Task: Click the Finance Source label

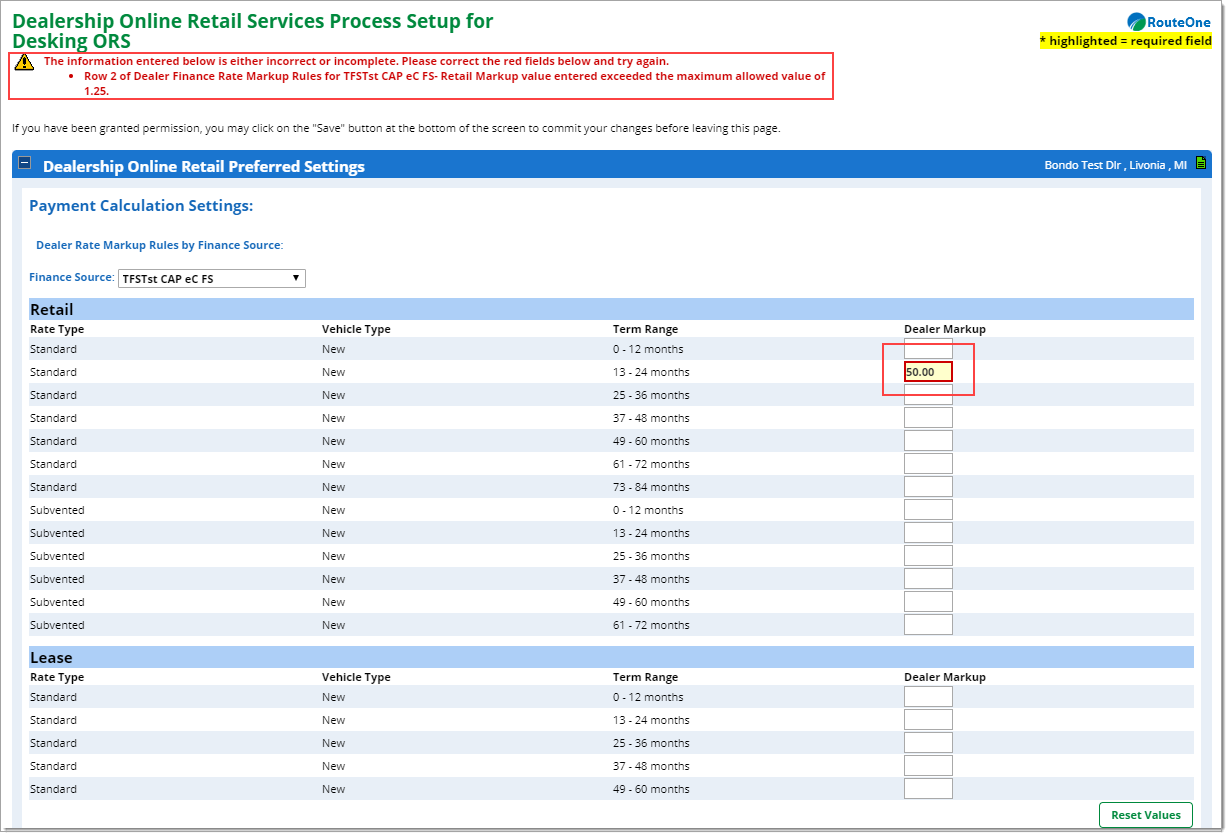Action: coord(72,278)
